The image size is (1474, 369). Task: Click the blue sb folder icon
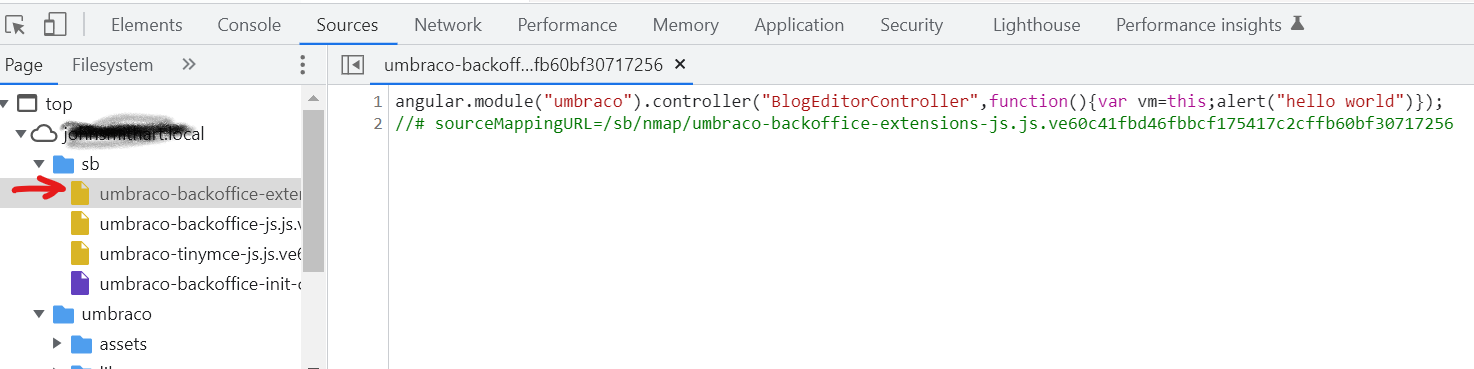coord(63,163)
